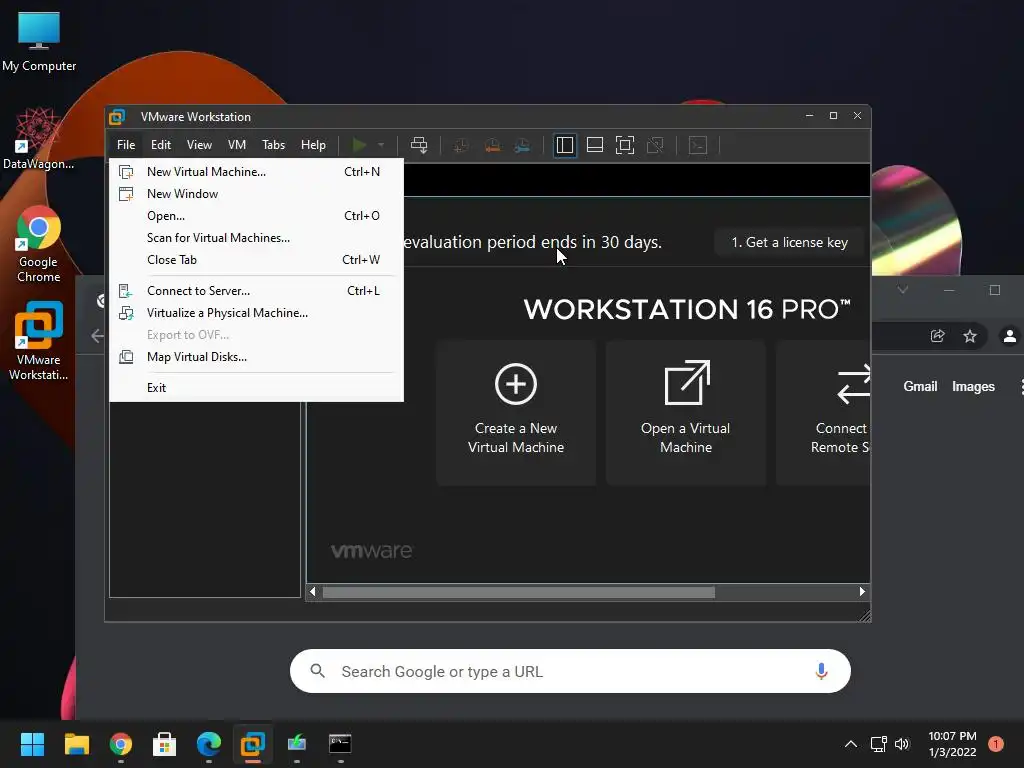Click the Take Snapshot toolbar icon
The image size is (1024, 768).
pos(461,145)
